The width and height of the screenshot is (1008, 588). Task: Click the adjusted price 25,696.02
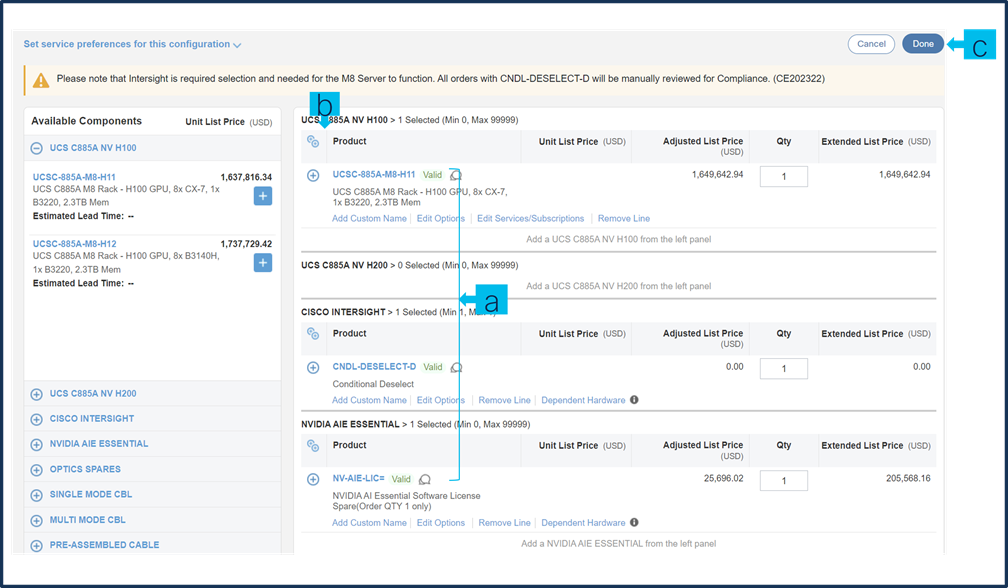click(x=723, y=478)
